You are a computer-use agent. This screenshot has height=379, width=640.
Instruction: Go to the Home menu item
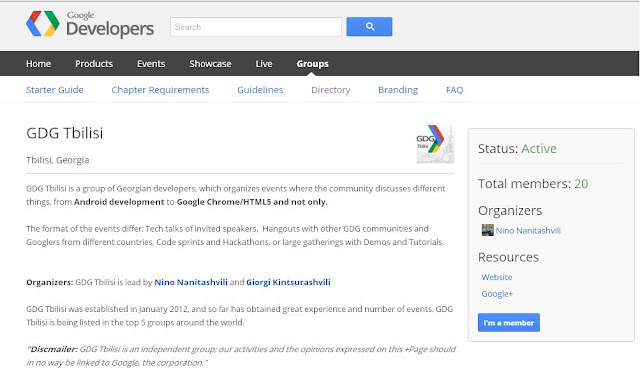point(38,64)
